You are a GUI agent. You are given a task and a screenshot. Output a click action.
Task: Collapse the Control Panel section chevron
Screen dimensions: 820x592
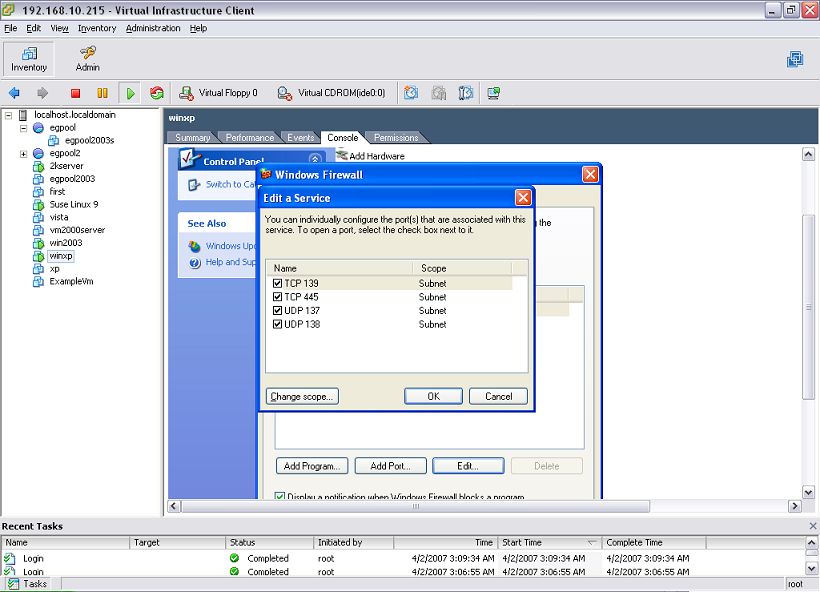[315, 159]
